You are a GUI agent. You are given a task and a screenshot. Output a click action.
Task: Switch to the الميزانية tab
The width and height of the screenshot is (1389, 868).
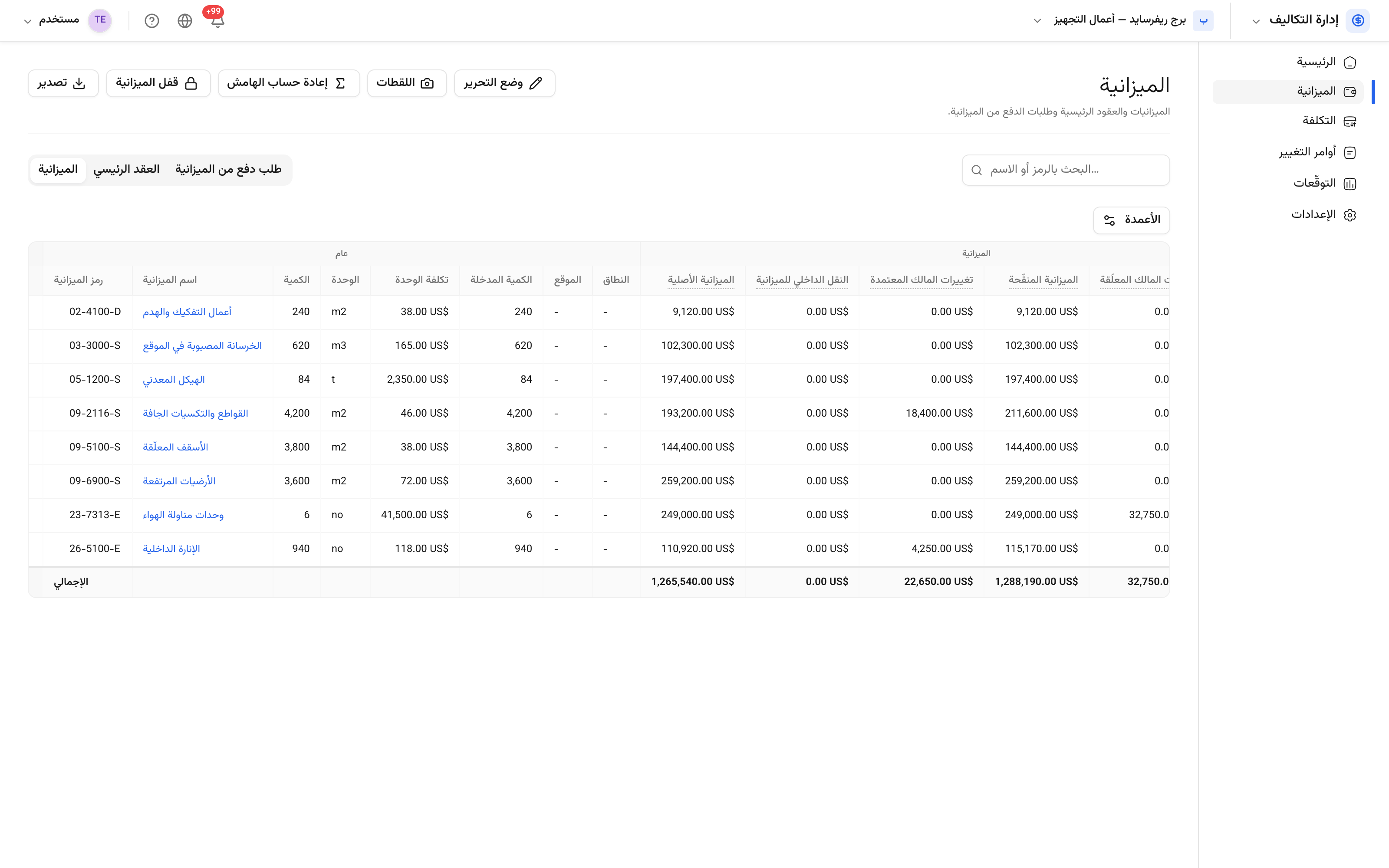click(x=58, y=170)
